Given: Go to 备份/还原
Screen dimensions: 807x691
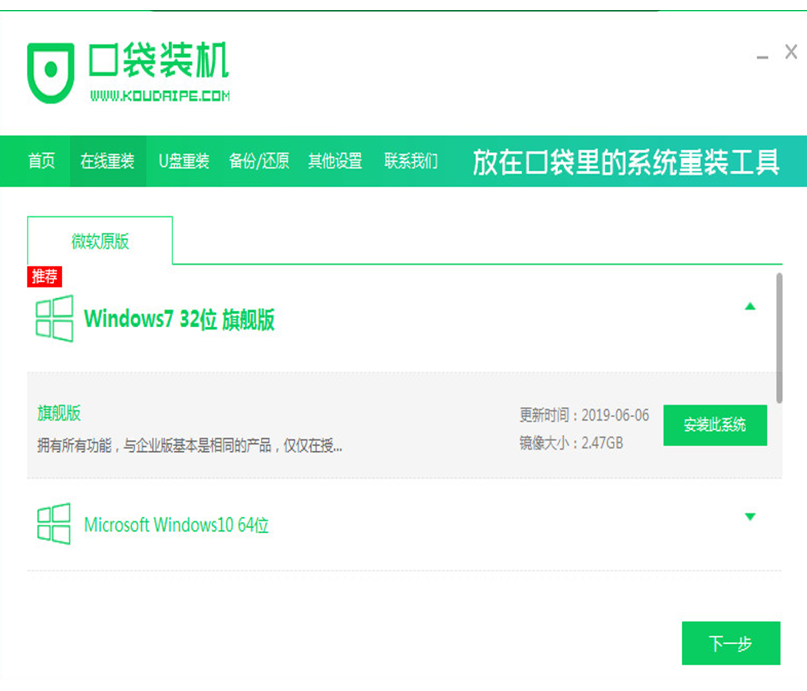Looking at the screenshot, I should click(258, 161).
